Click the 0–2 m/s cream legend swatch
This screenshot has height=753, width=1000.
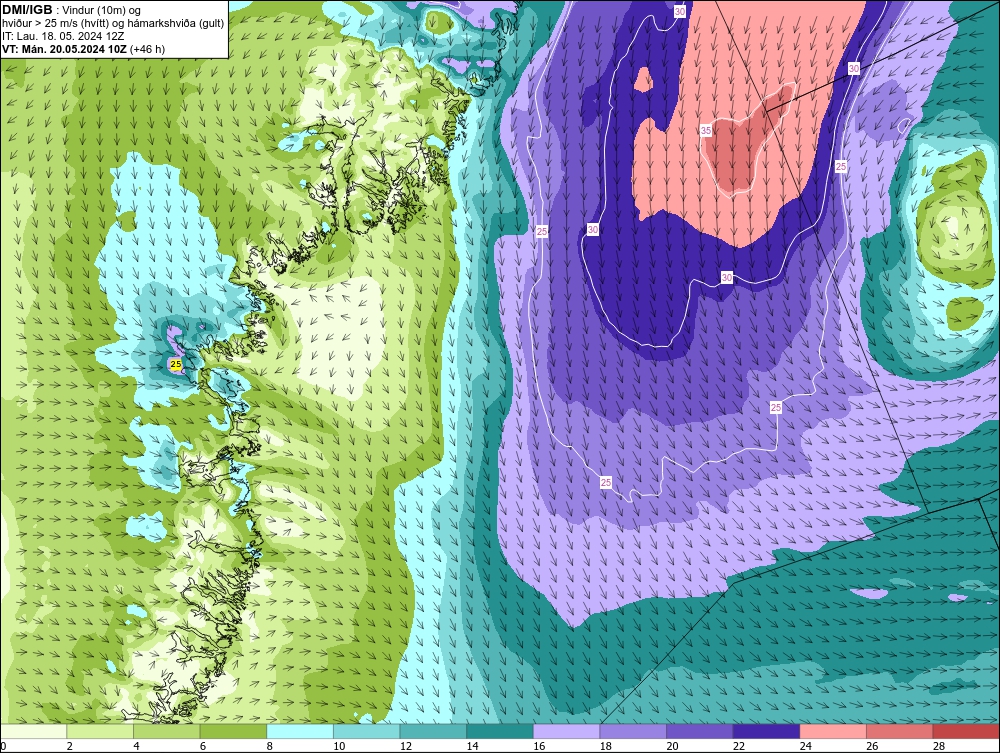point(33,731)
